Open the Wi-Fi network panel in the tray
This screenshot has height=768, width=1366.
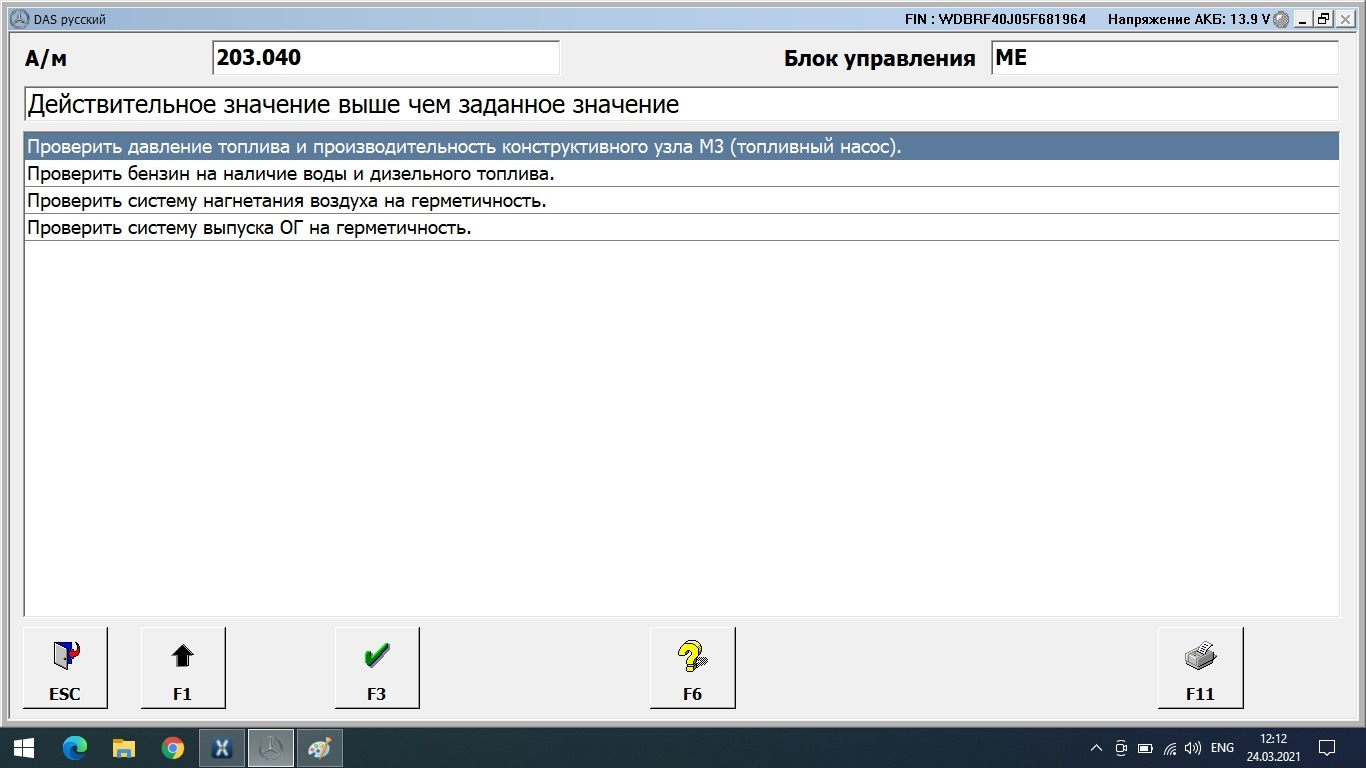1170,747
